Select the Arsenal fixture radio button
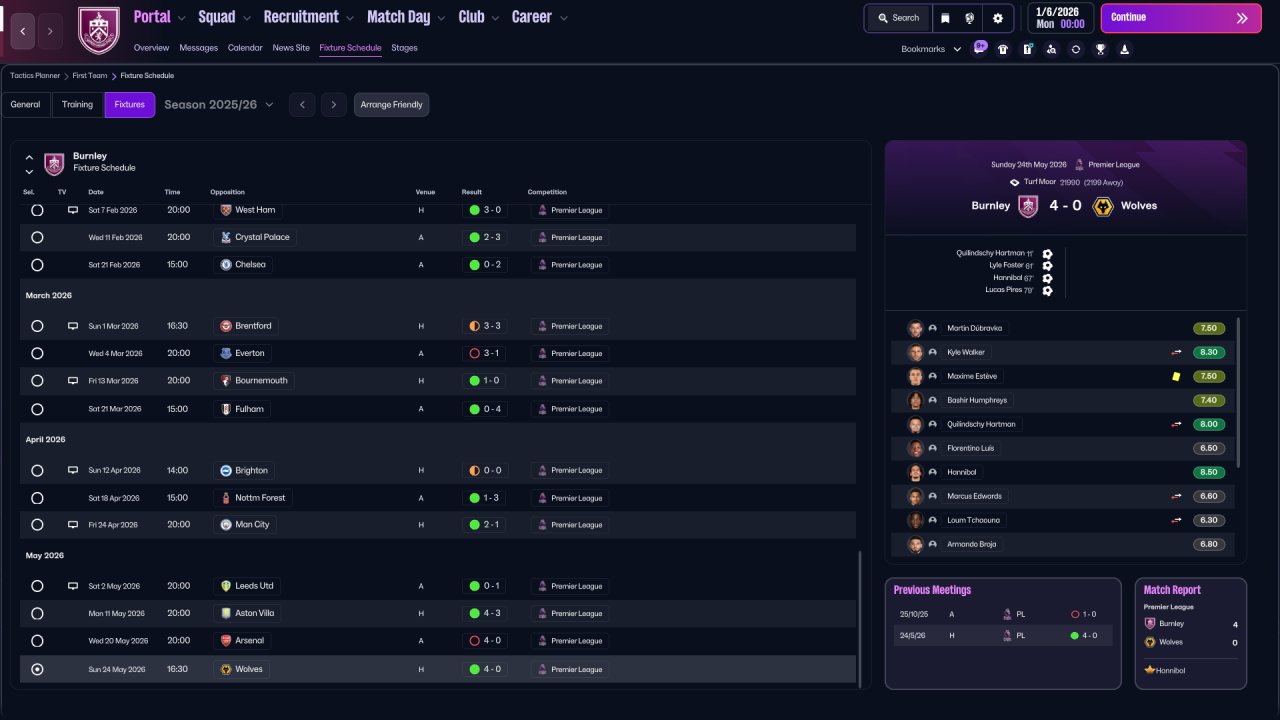Image resolution: width=1280 pixels, height=720 pixels. (37, 641)
